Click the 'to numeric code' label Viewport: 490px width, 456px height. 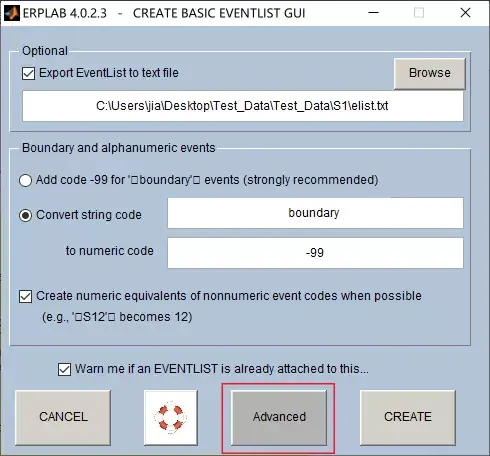(110, 251)
